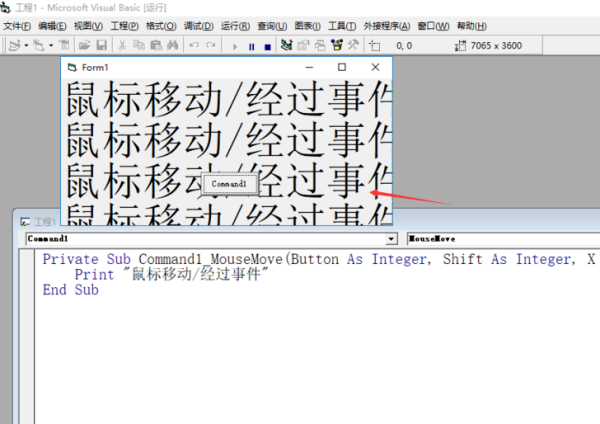600x424 pixels.
Task: Click the Copy toolbar icon
Action: (139, 45)
